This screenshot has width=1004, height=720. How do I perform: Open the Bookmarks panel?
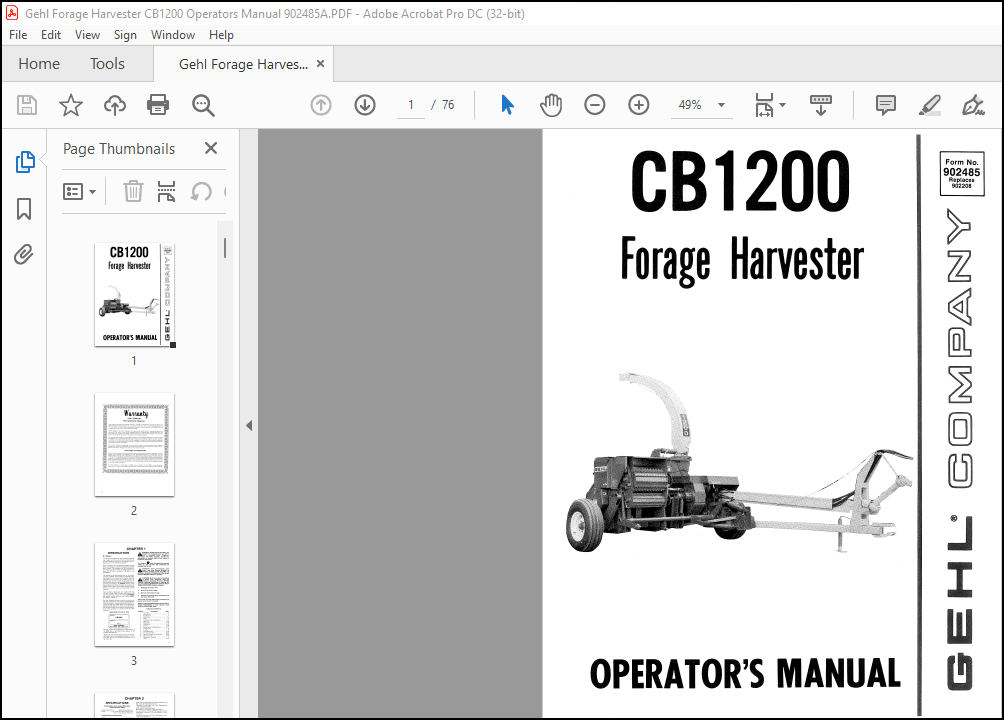[24, 209]
